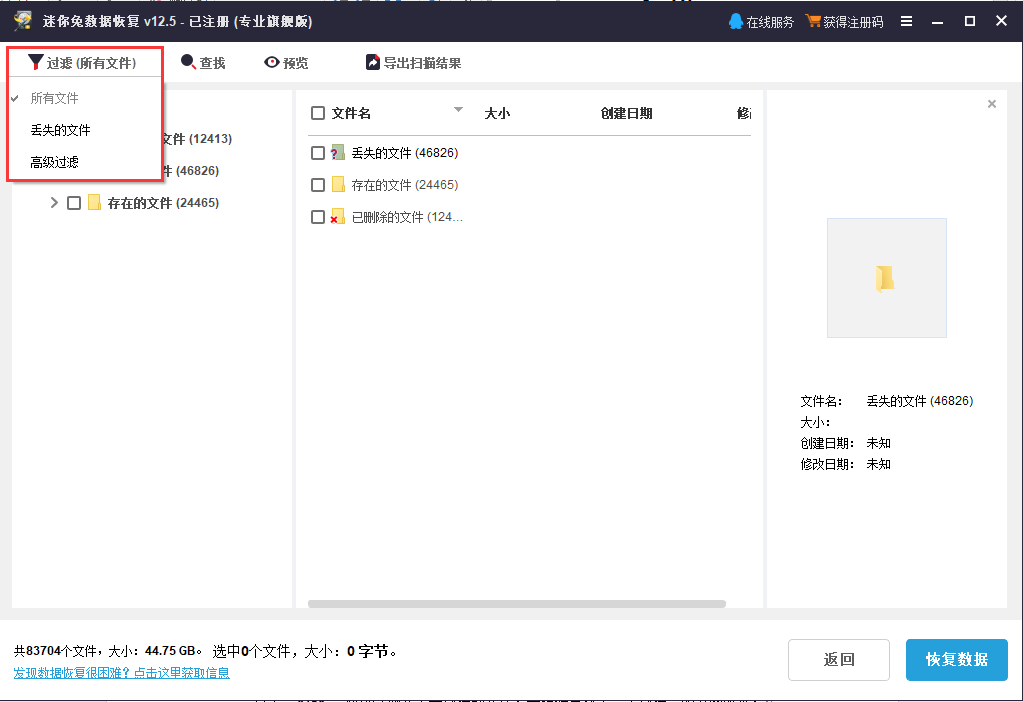Click 文件名 value in preview details
Viewport: 1023px width, 702px height.
(x=920, y=401)
